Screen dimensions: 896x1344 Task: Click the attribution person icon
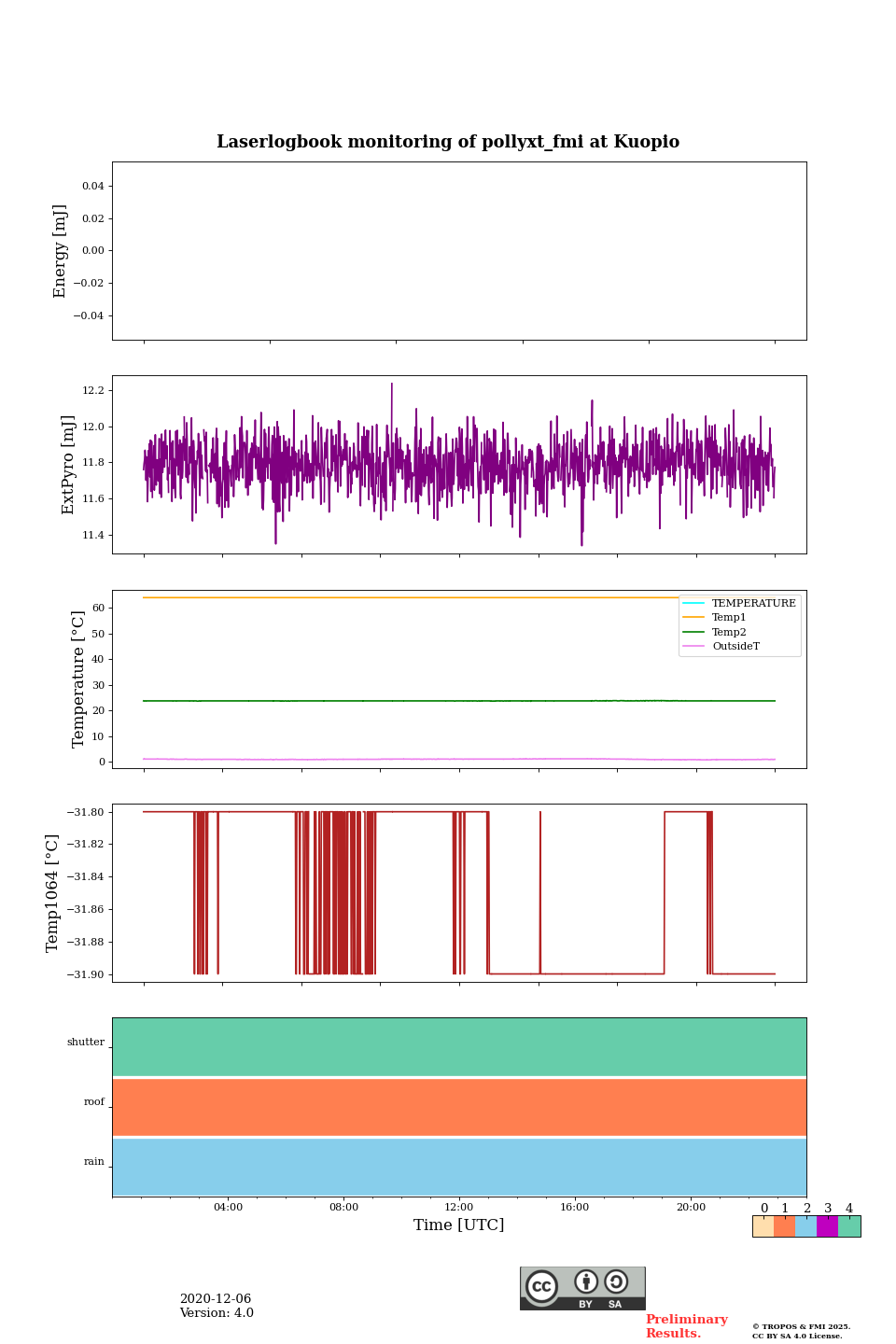[x=586, y=1281]
